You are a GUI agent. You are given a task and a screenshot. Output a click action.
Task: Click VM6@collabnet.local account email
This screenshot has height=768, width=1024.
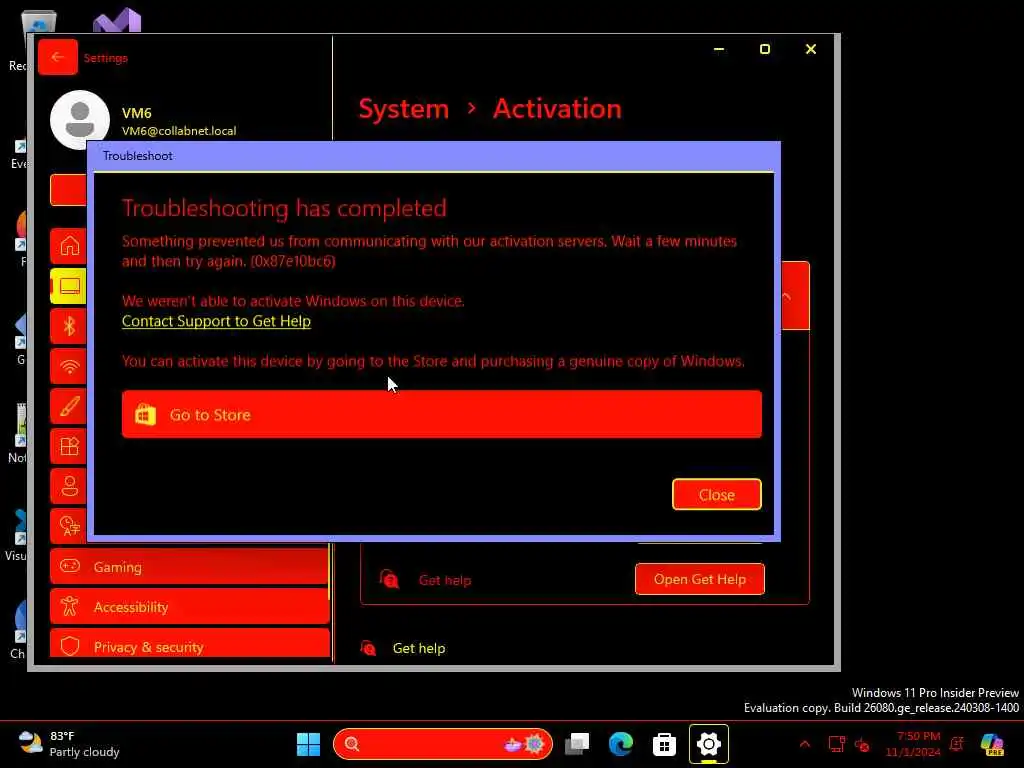pyautogui.click(x=179, y=131)
